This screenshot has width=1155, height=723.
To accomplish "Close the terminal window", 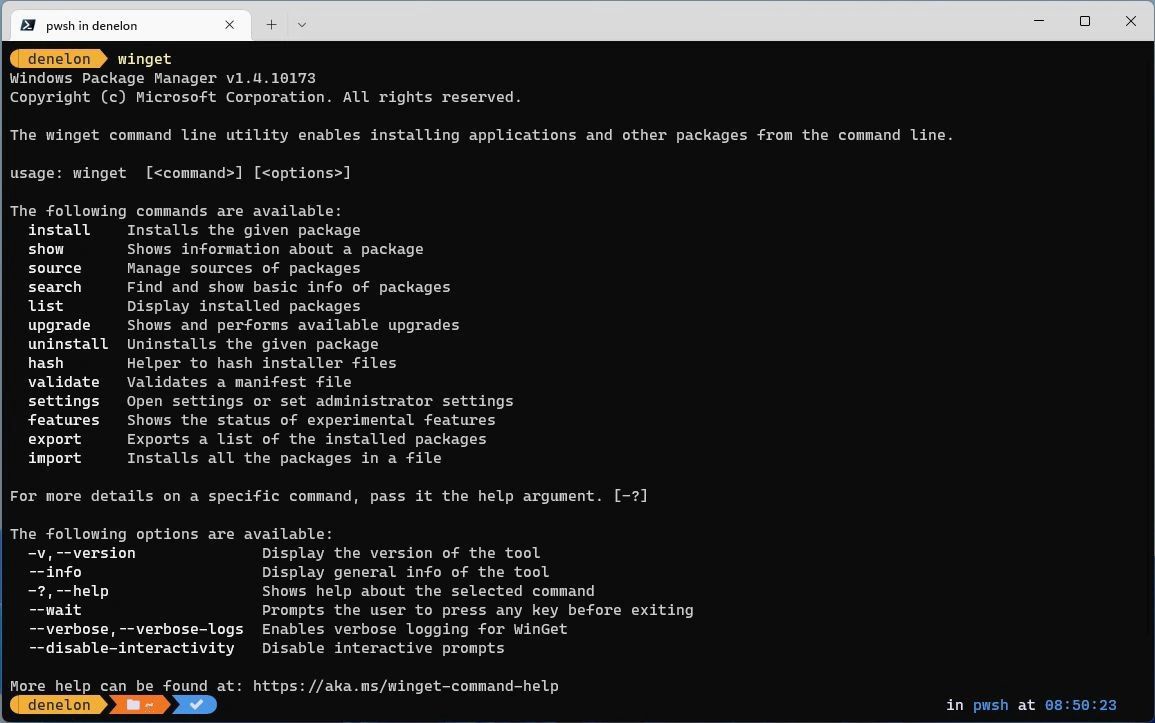I will click(x=1131, y=21).
